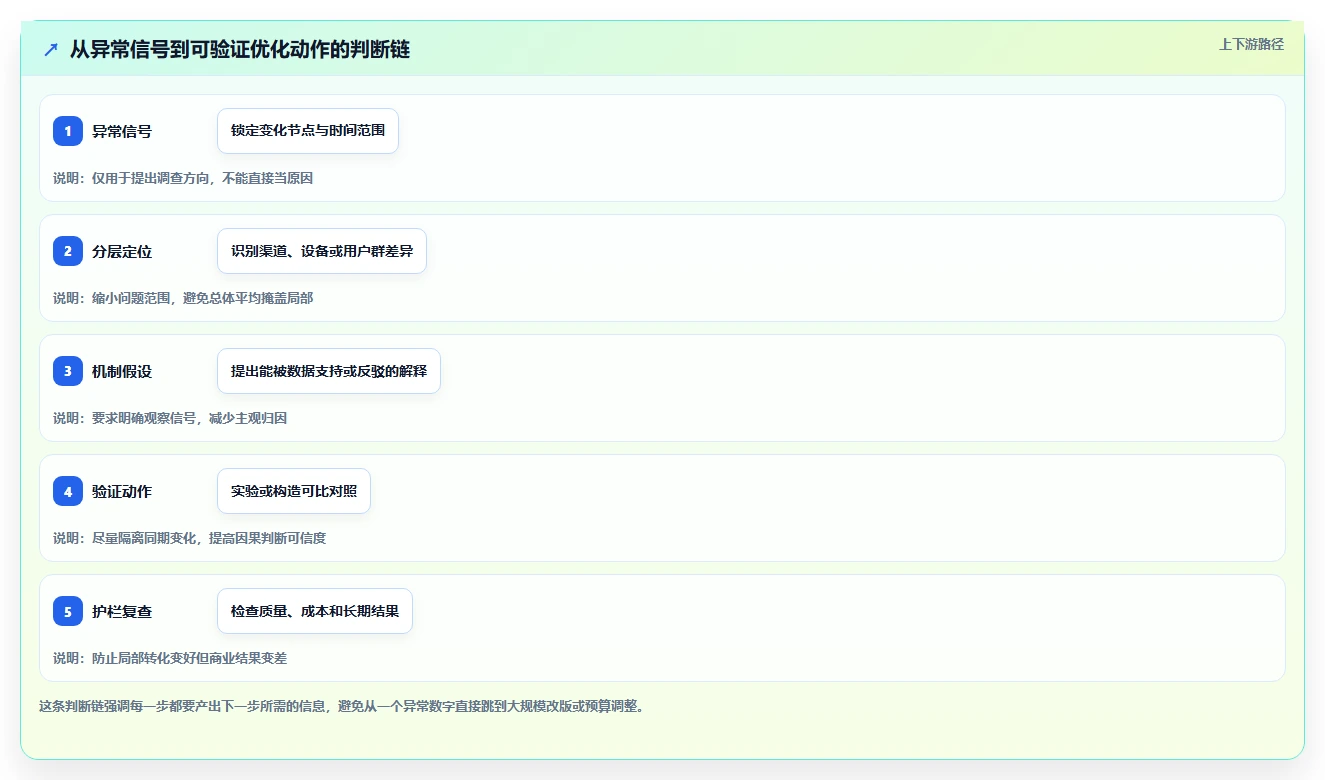Image resolution: width=1325 pixels, height=780 pixels.
Task: Click the step 3 number badge
Action: pyautogui.click(x=68, y=371)
